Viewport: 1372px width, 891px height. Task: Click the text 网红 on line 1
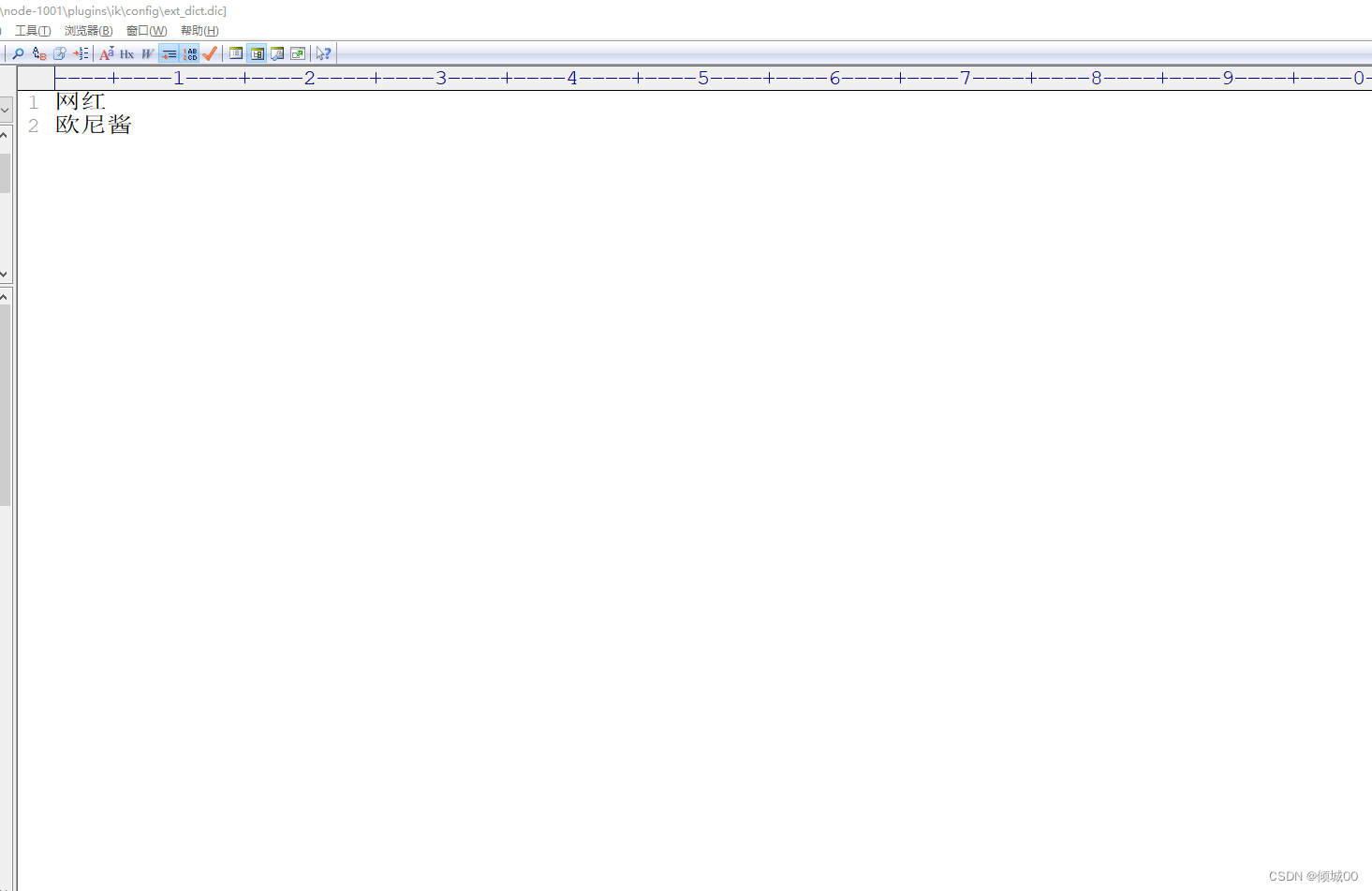pos(81,101)
